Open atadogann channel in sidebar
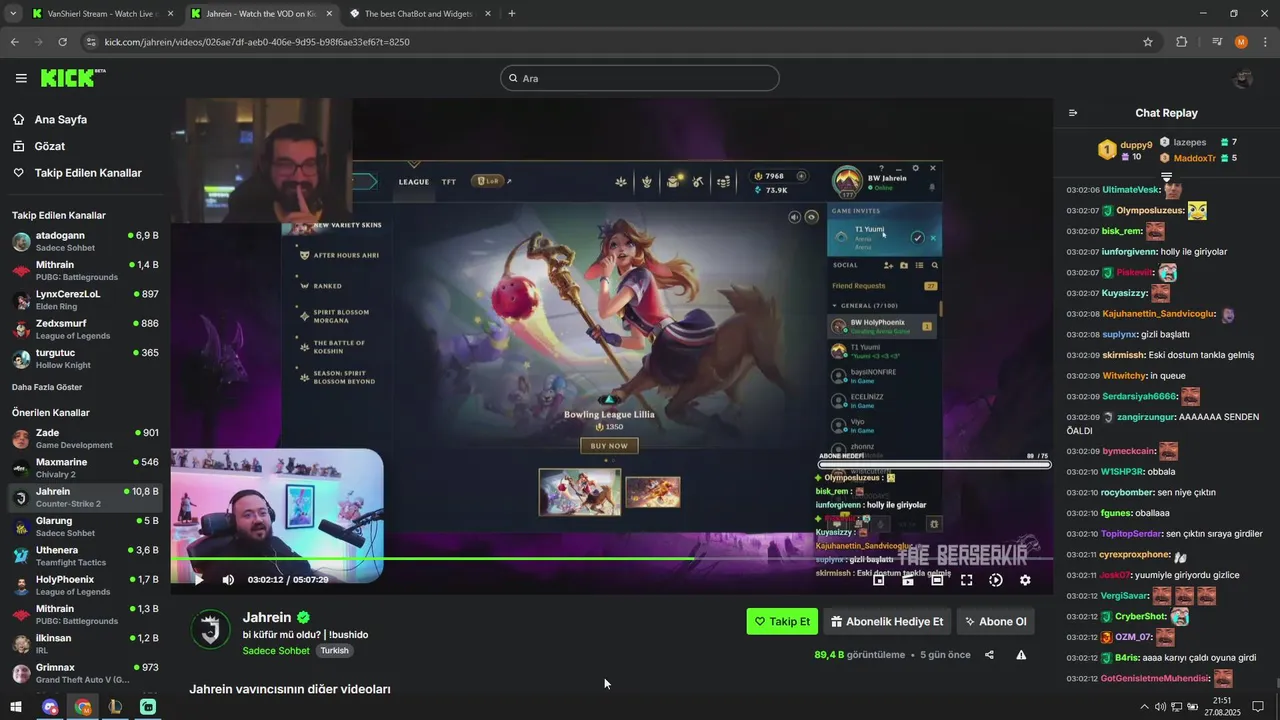1280x720 pixels. [x=85, y=241]
